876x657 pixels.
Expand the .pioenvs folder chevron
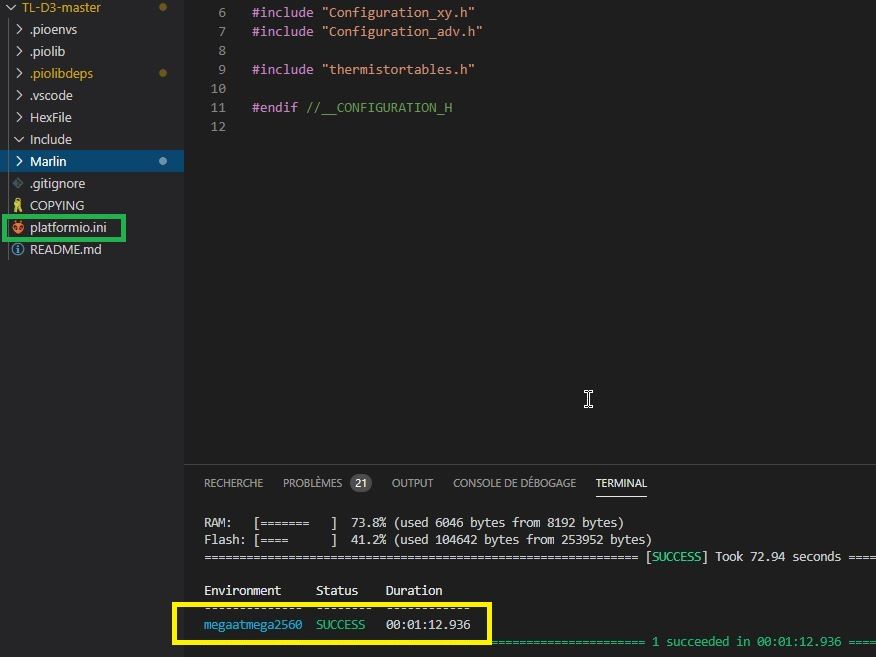(x=19, y=29)
